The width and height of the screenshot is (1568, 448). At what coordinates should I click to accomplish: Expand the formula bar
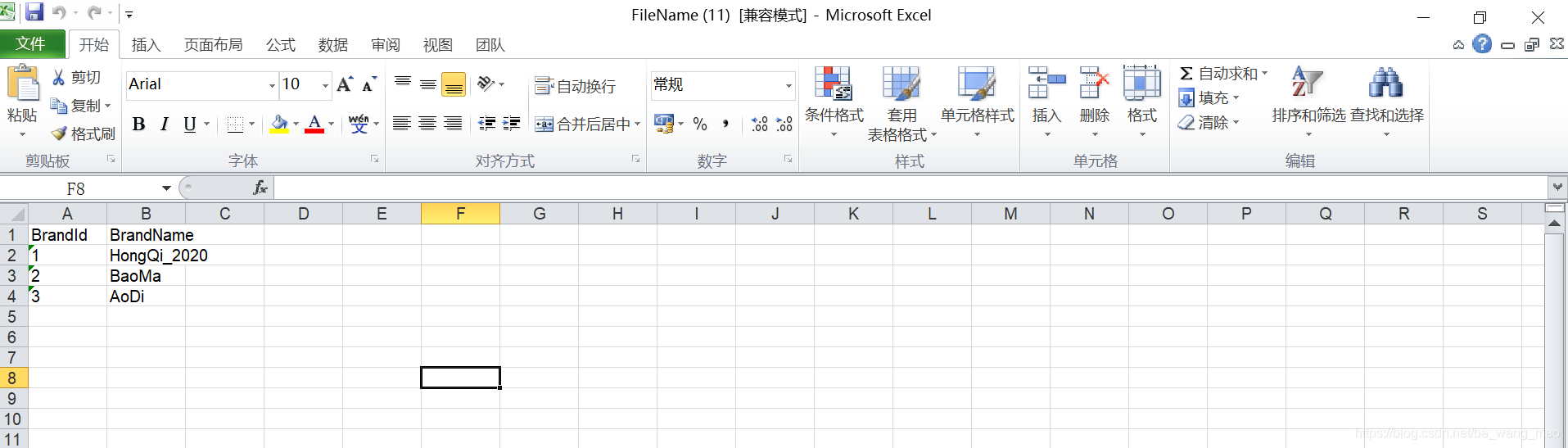1557,188
